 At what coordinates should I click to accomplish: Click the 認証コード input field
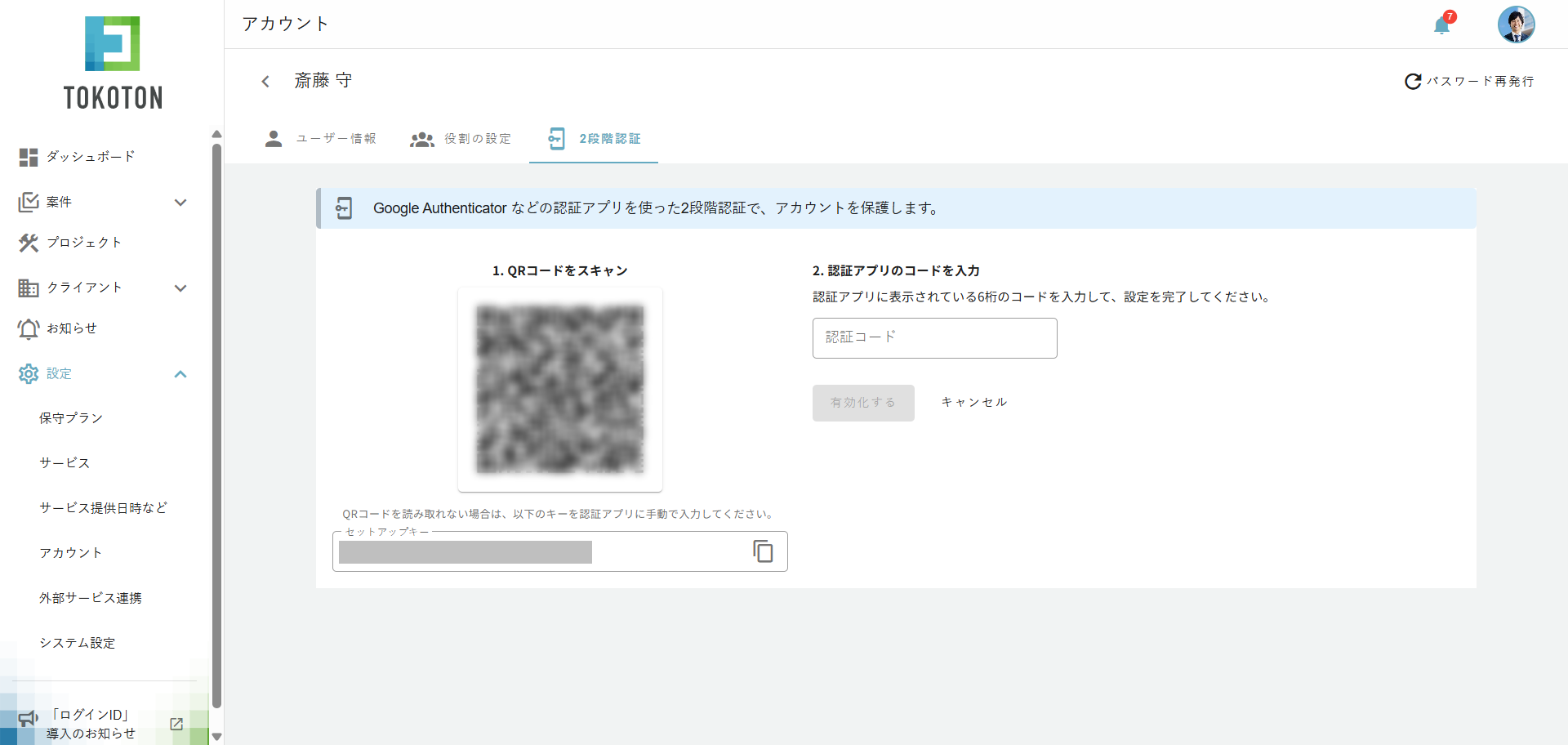[934, 338]
